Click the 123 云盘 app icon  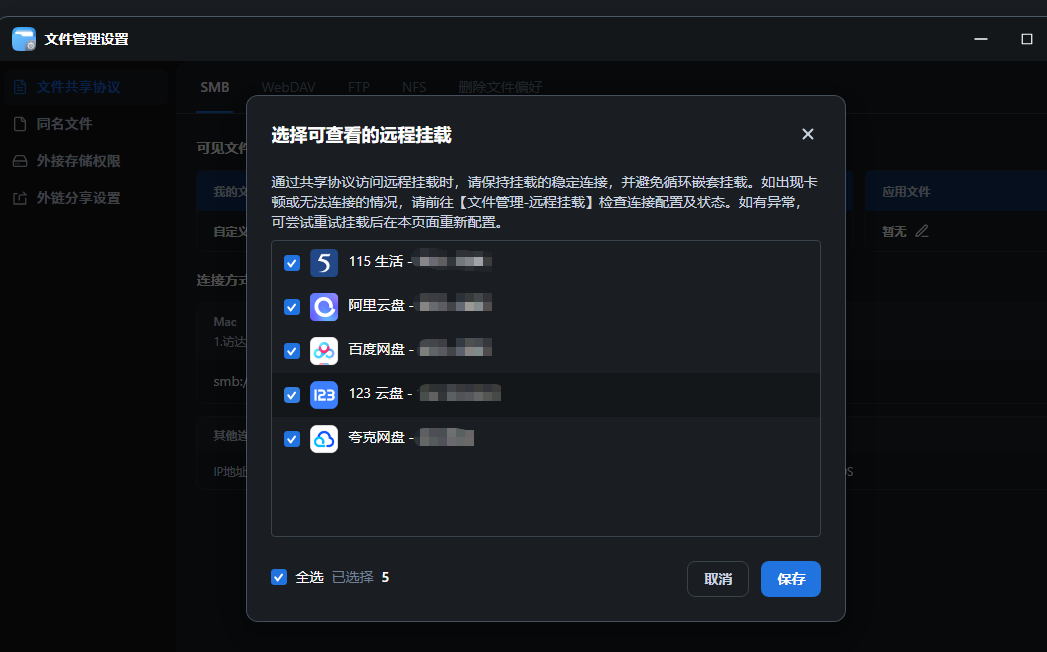pyautogui.click(x=324, y=395)
